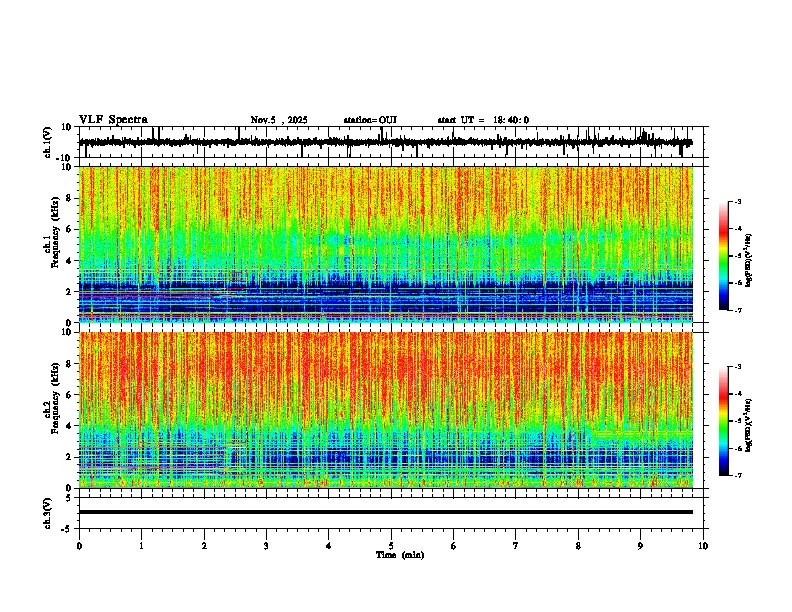The image size is (792, 612).
Task: Click the ch.3 flat voltage trace line
Action: click(x=386, y=512)
